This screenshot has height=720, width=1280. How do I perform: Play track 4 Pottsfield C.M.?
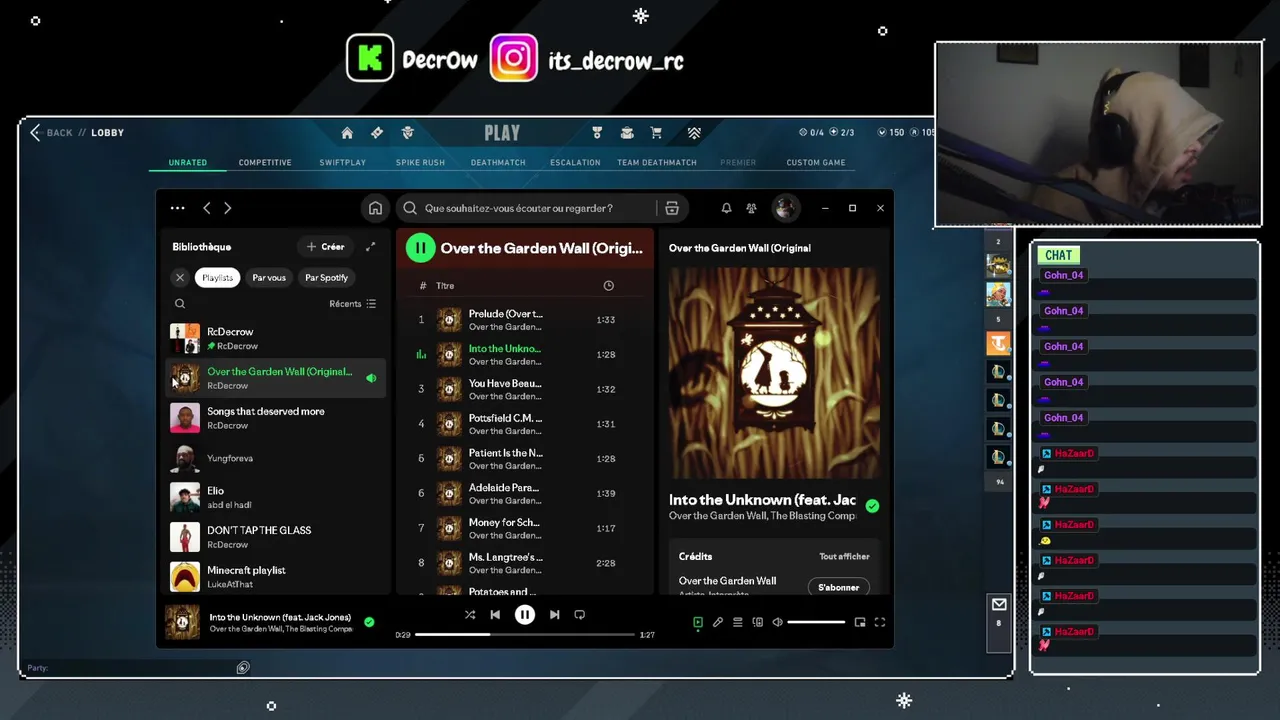click(525, 424)
